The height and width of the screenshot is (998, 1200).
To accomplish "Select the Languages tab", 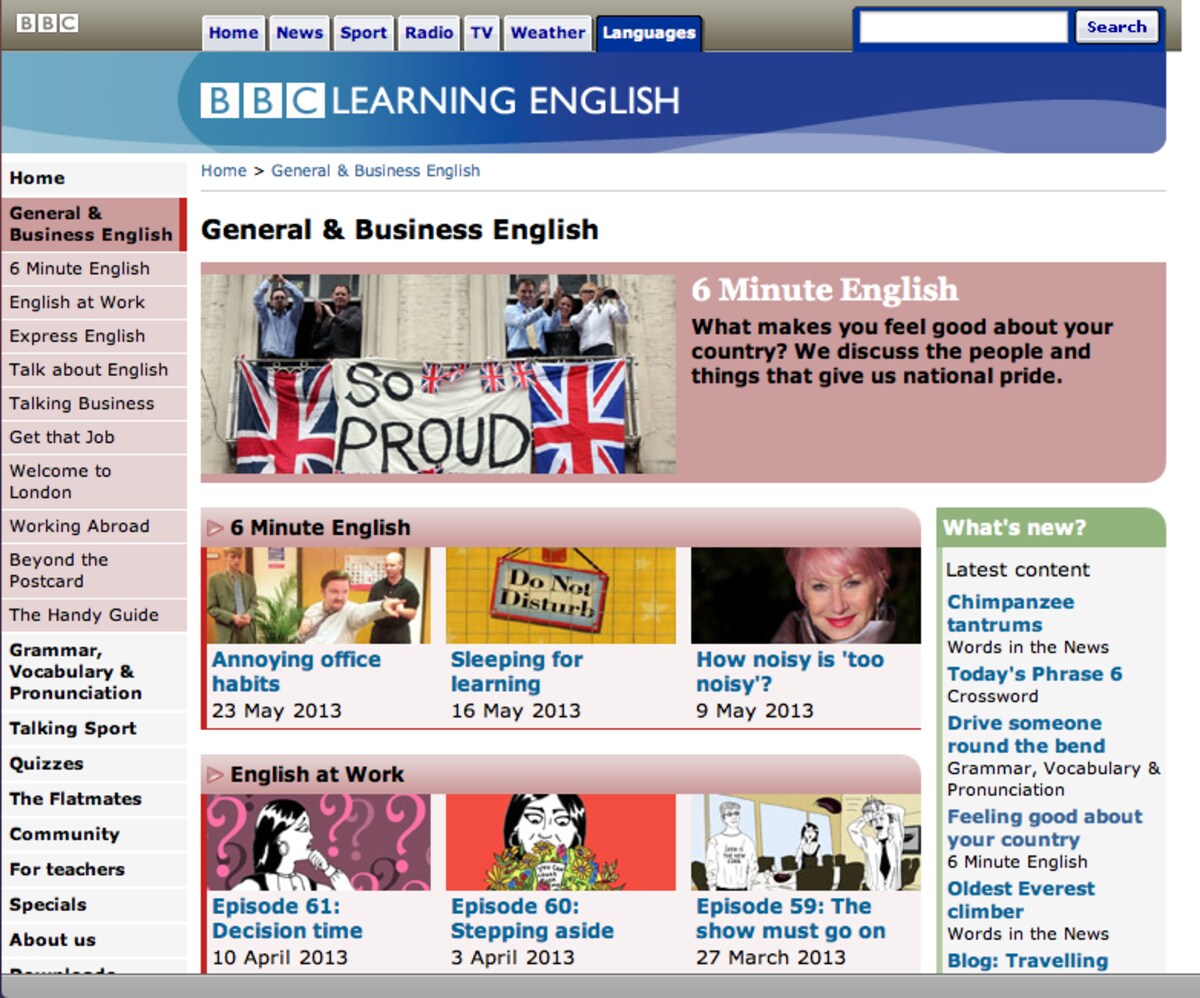I will 649,33.
